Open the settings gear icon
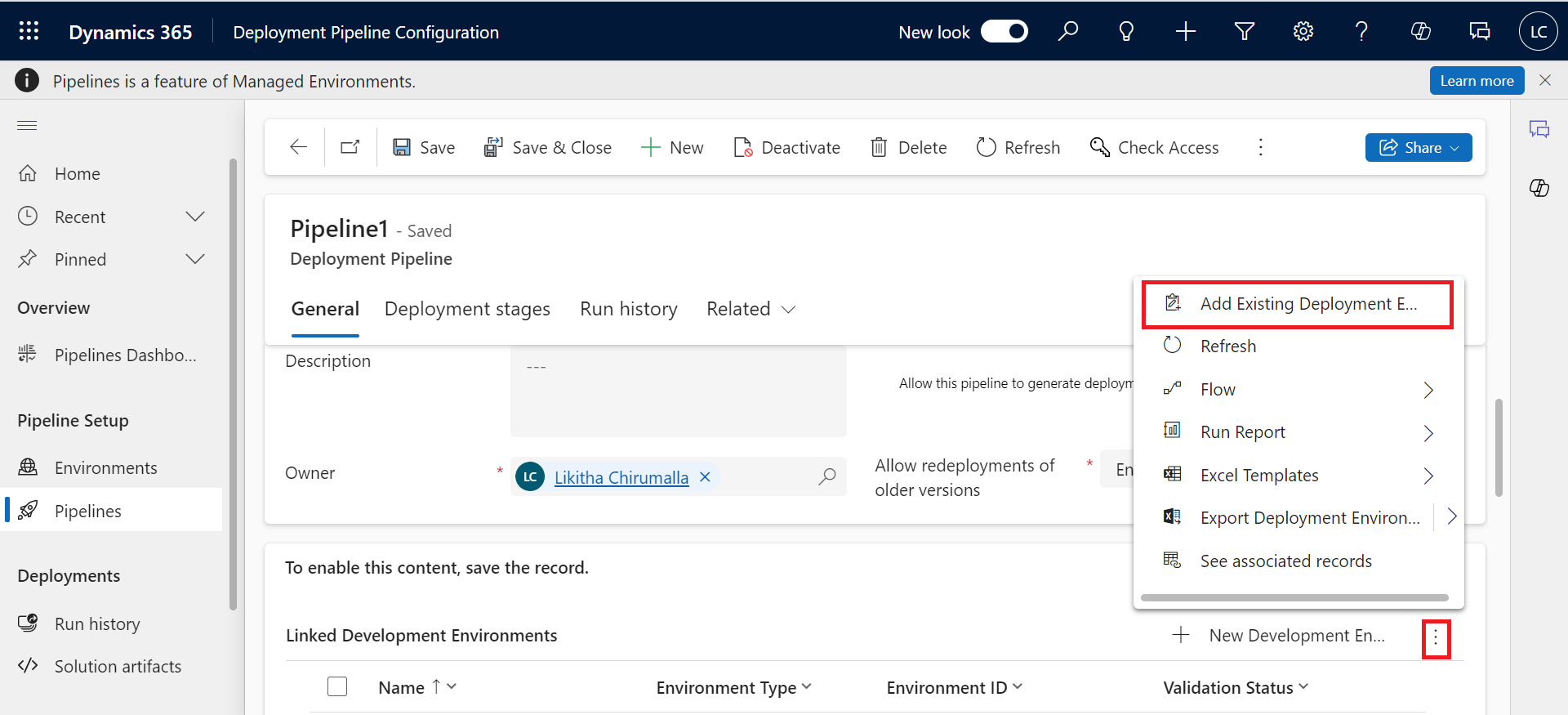 pyautogui.click(x=1303, y=31)
